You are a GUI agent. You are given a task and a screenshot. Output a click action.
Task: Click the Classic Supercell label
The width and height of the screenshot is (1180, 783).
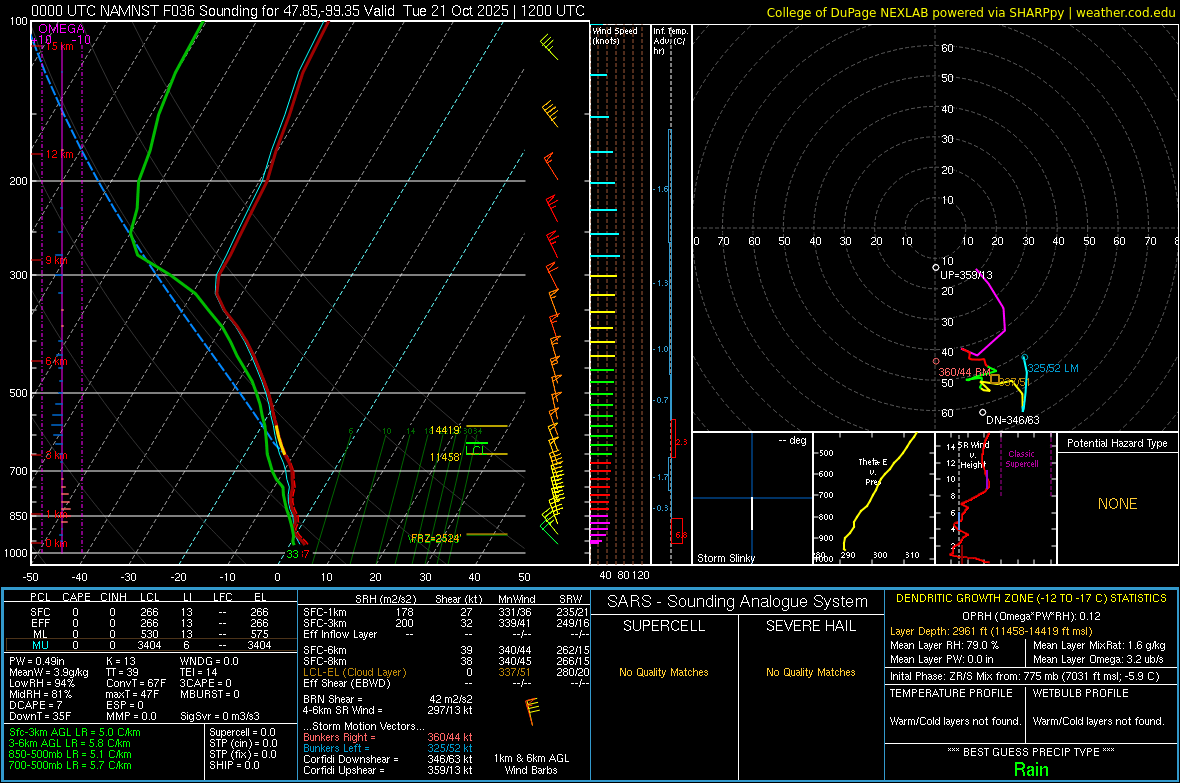coord(1021,459)
